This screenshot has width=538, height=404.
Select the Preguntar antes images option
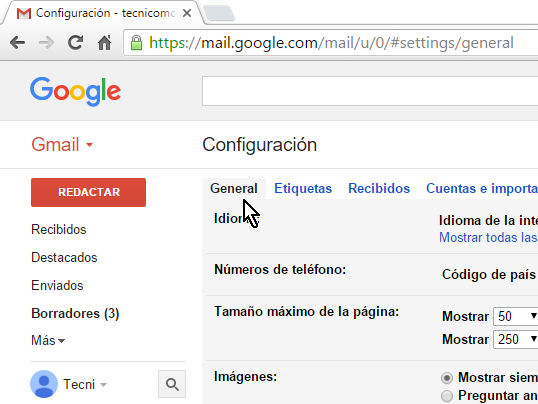click(447, 396)
